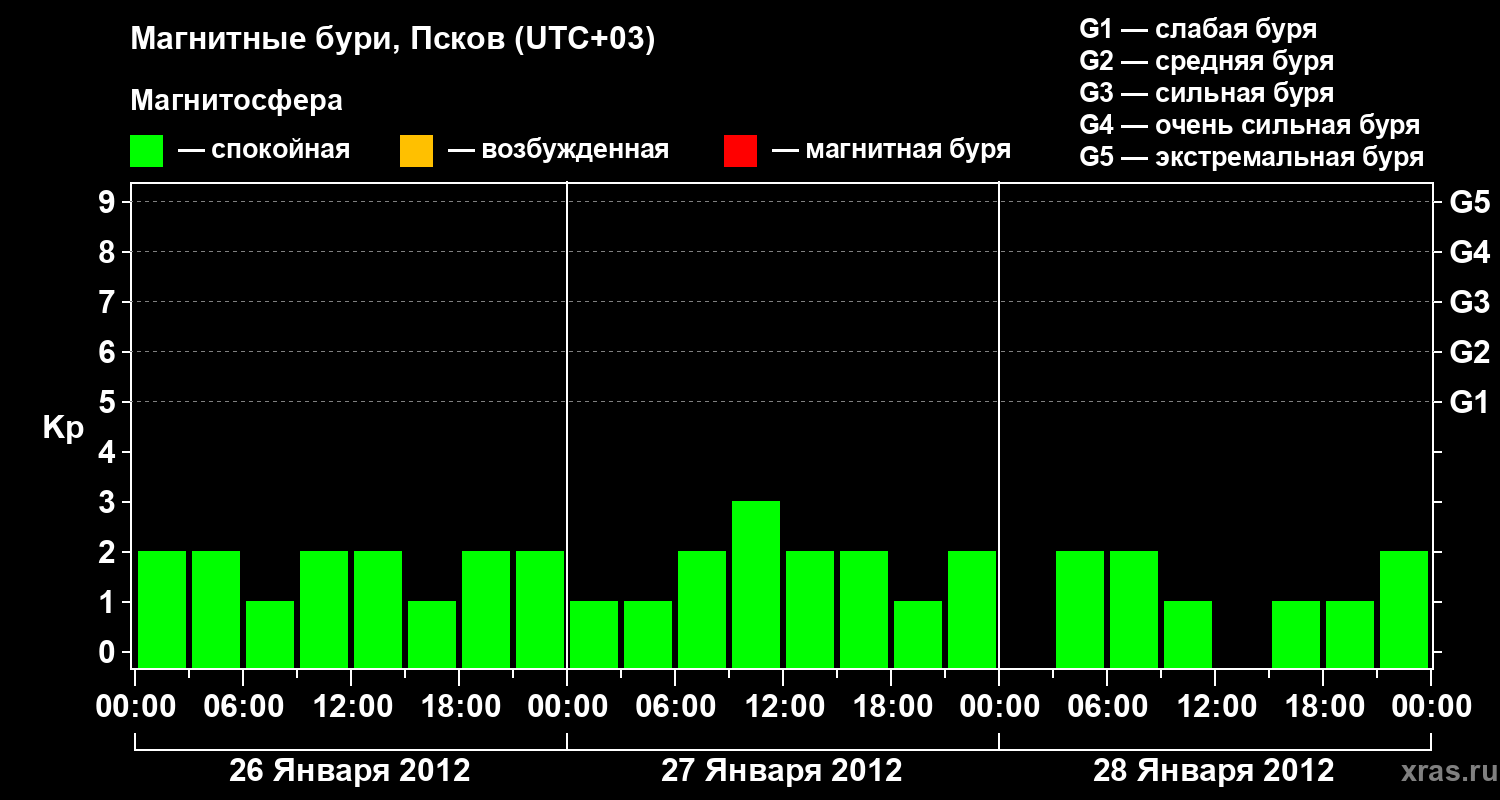Click the red 'магнитная буря' legend swatch
The width and height of the screenshot is (1500, 800).
pyautogui.click(x=740, y=151)
